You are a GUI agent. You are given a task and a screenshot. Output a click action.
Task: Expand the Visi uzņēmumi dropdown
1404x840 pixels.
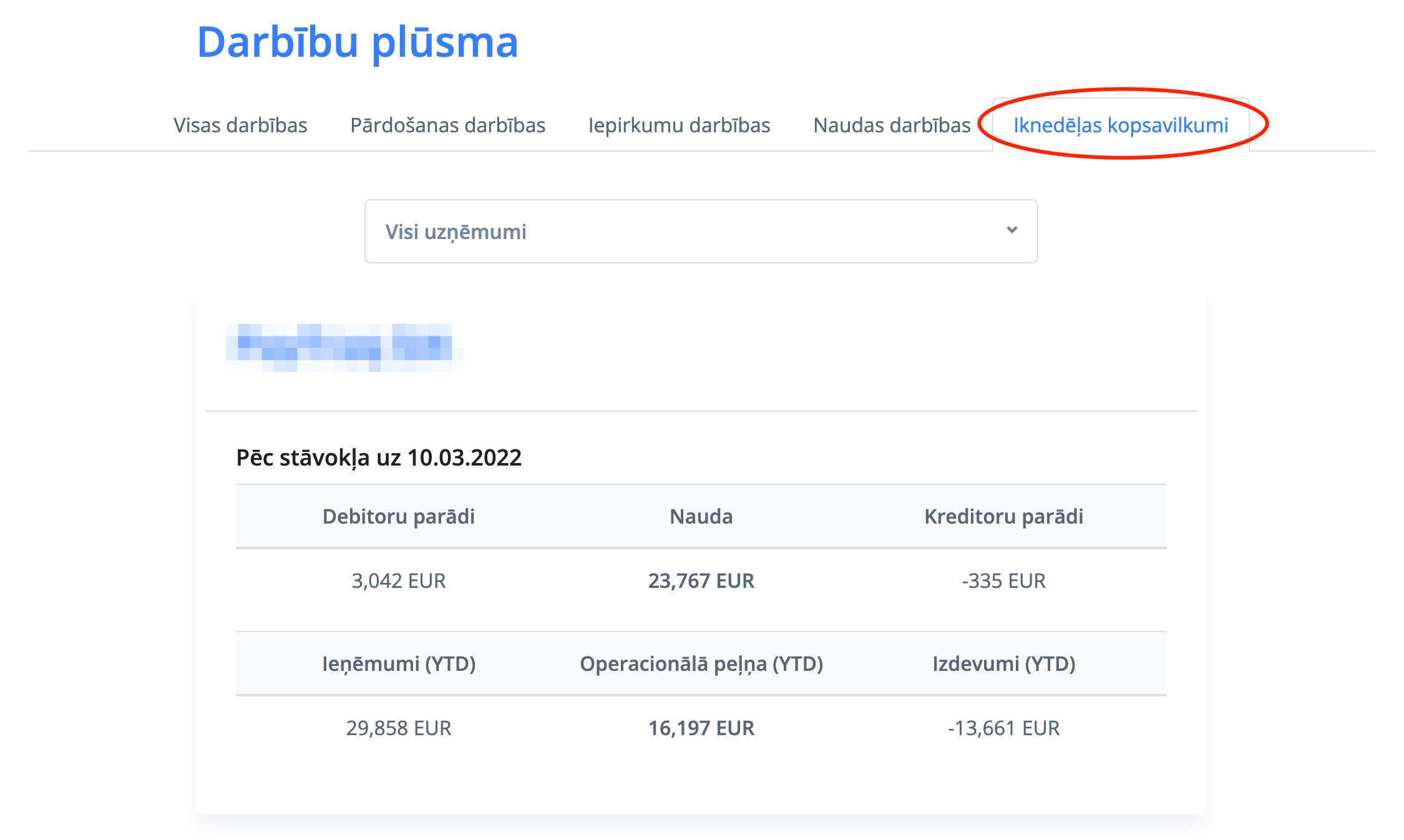click(700, 232)
